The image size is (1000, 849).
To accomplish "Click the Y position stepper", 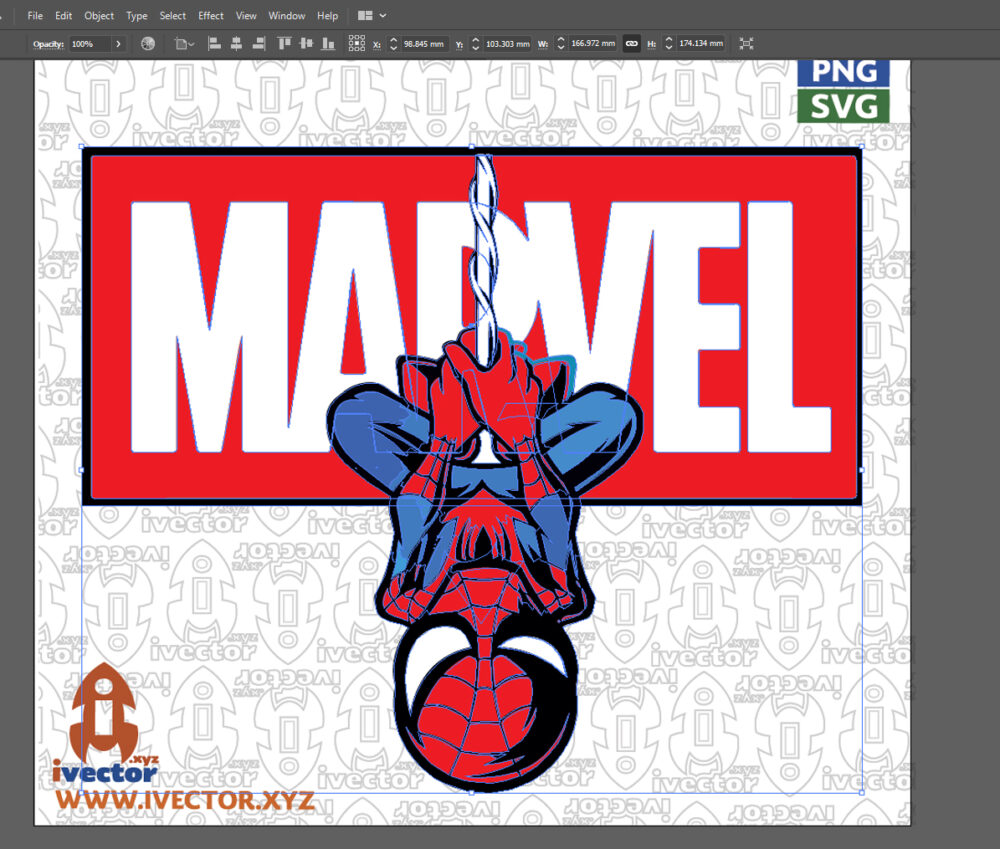I will click(475, 44).
